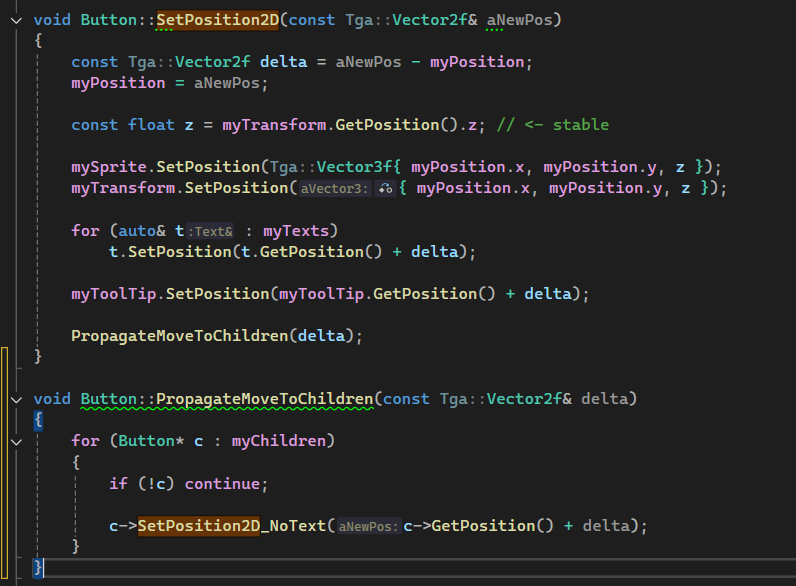The width and height of the screenshot is (796, 586).
Task: Collapse the PropagateMoveToChildren function fold chevron
Action: [14, 399]
